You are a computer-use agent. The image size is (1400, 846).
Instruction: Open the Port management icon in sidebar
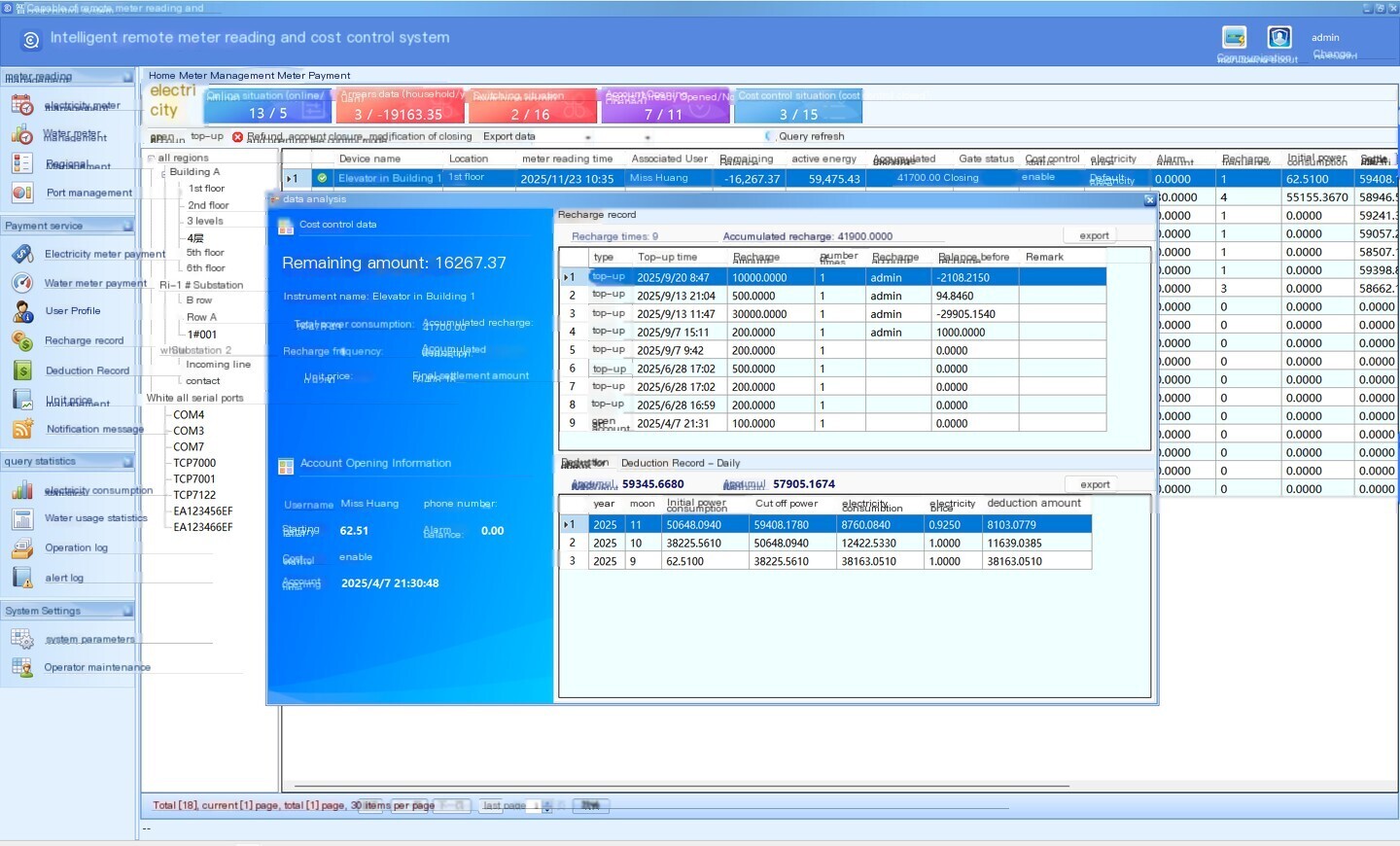pyautogui.click(x=21, y=193)
